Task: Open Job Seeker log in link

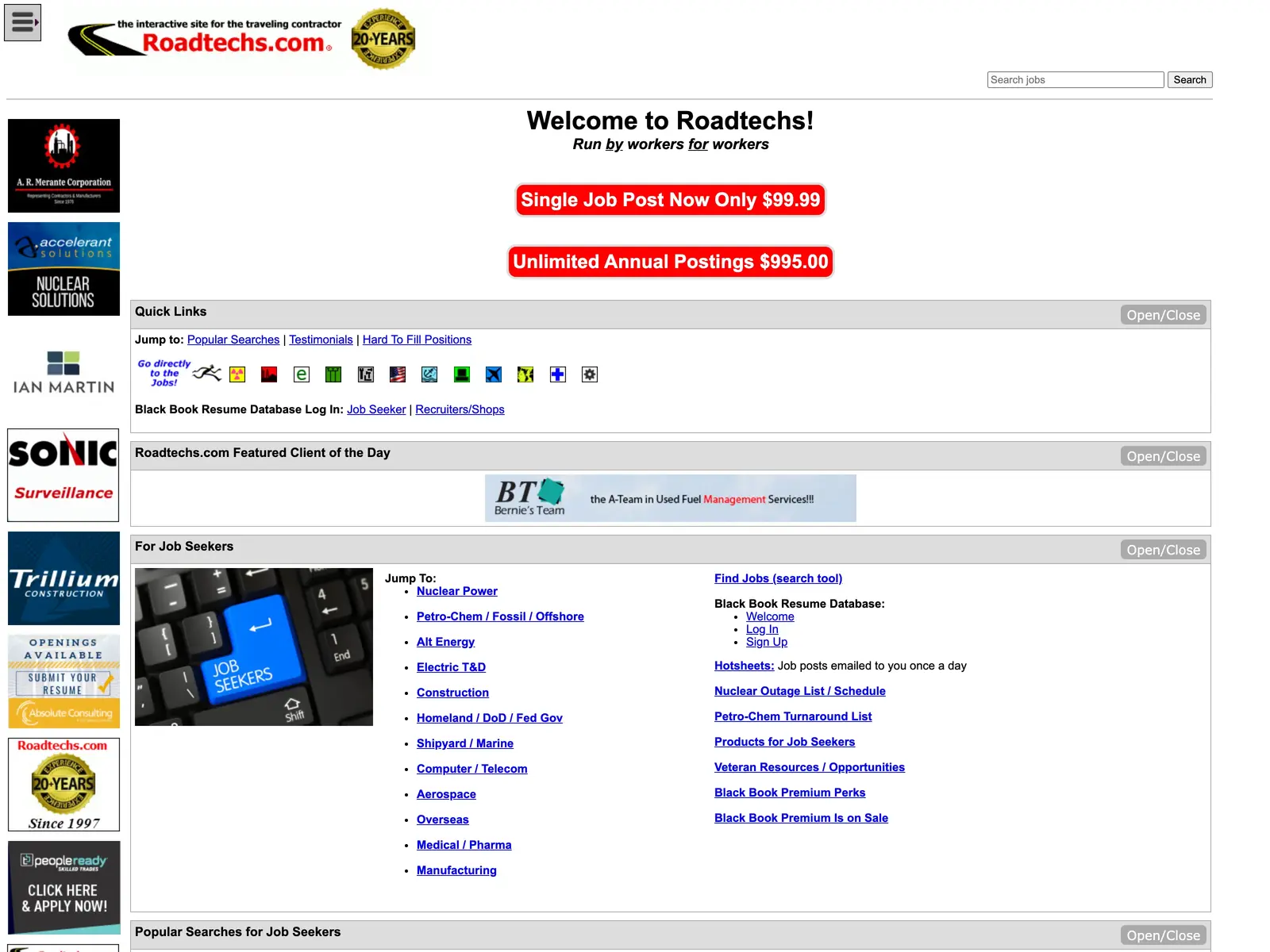Action: pos(376,409)
